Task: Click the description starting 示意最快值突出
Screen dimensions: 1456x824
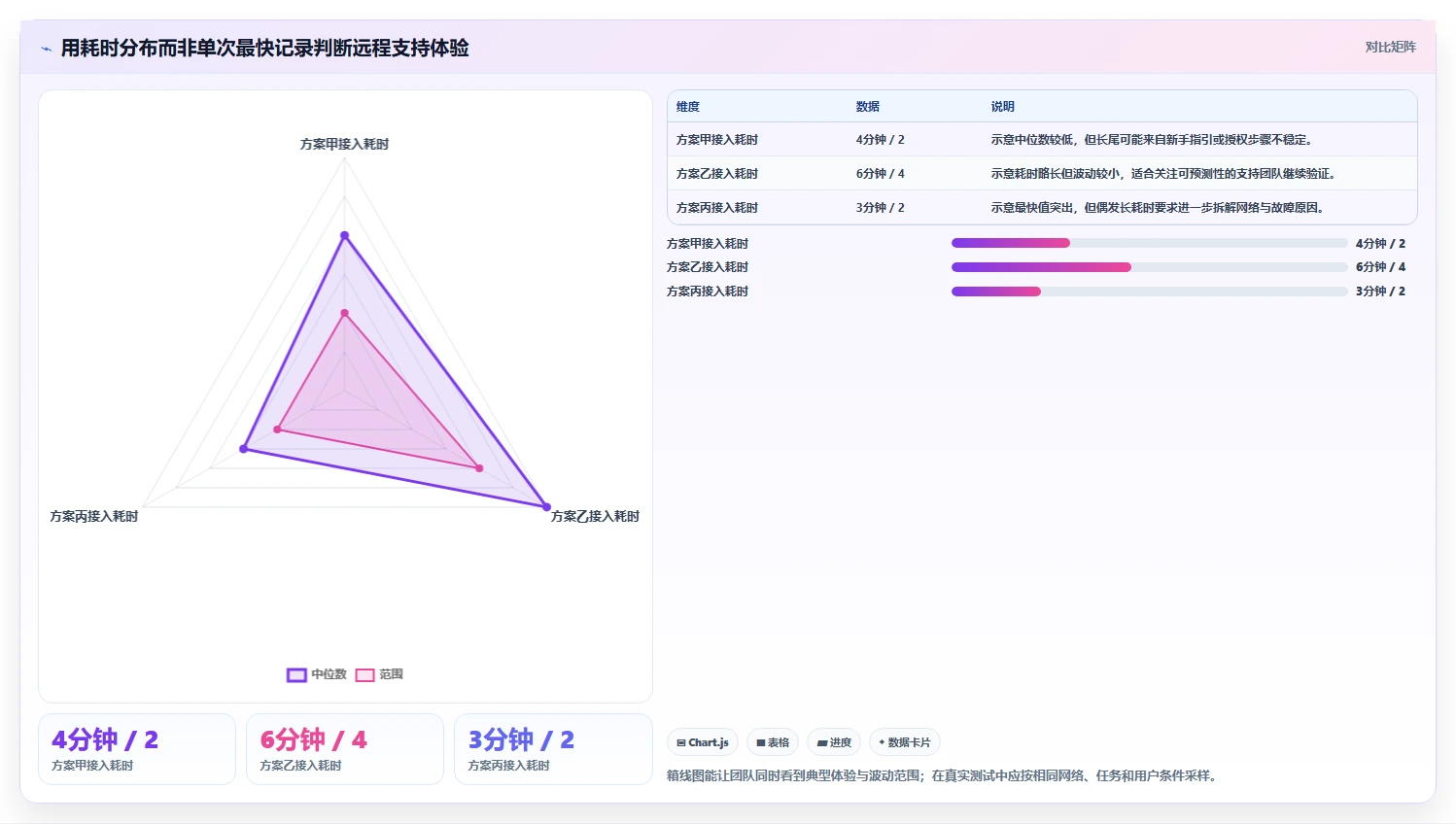Action: click(x=1159, y=208)
